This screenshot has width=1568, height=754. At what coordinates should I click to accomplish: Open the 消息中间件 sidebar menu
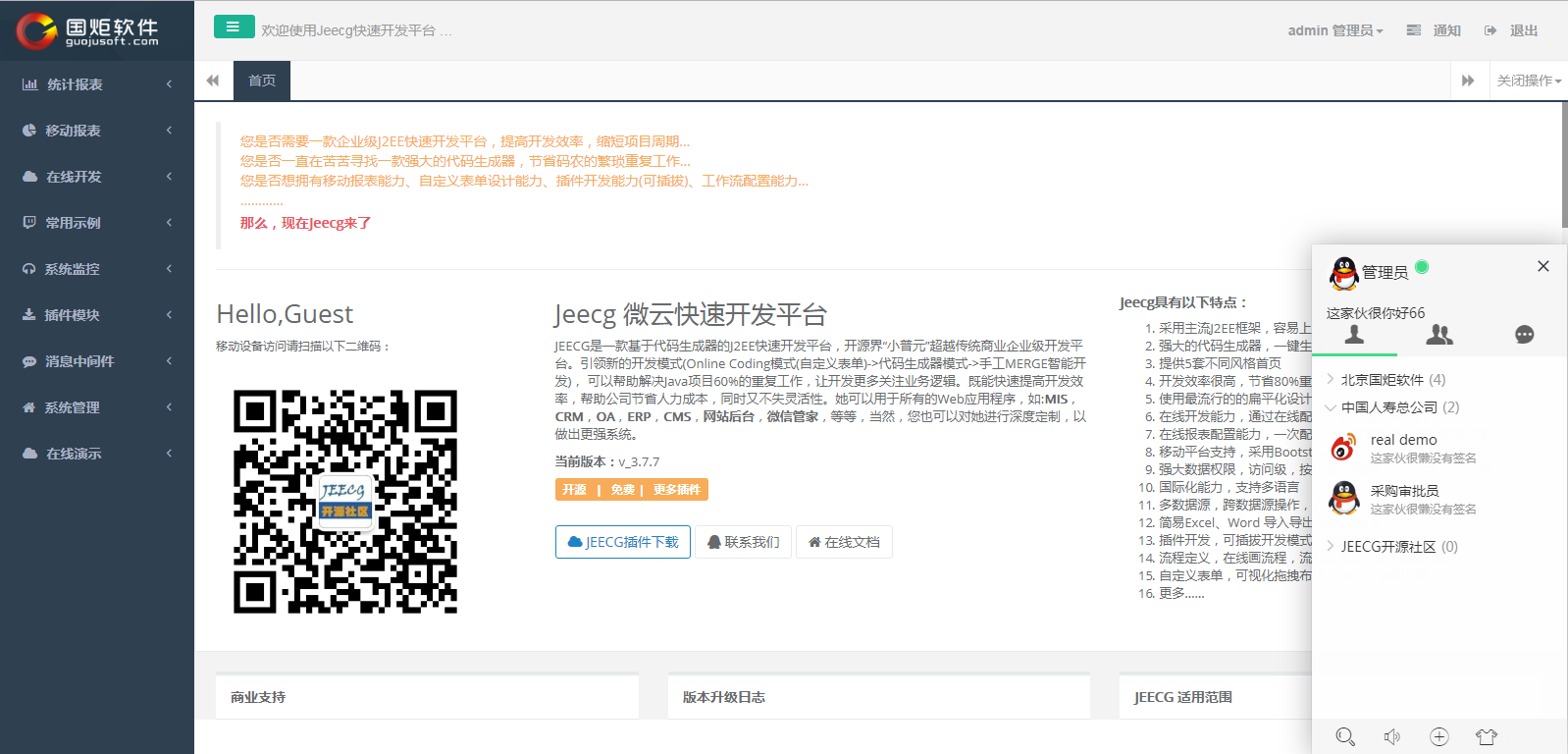click(97, 361)
